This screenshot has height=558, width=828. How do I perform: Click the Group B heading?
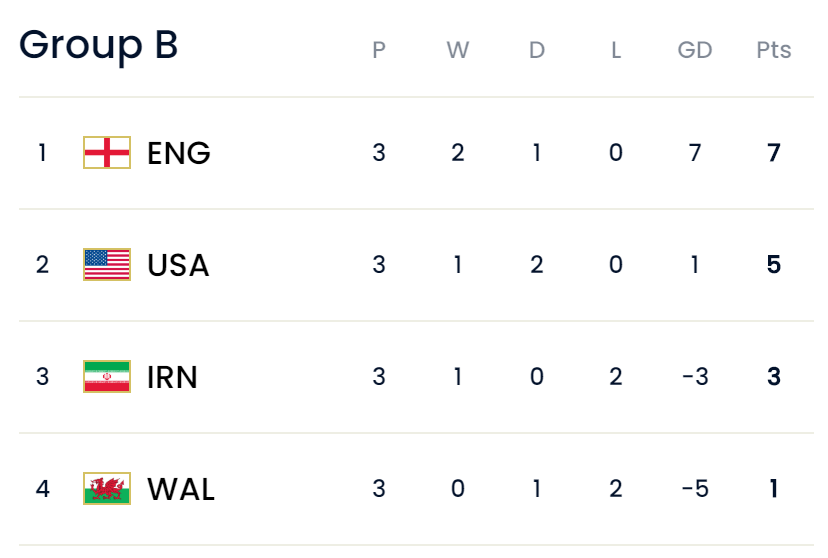(98, 45)
